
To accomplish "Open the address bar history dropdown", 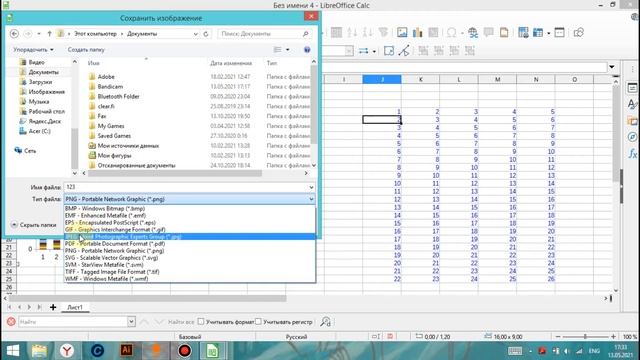I will (196, 34).
